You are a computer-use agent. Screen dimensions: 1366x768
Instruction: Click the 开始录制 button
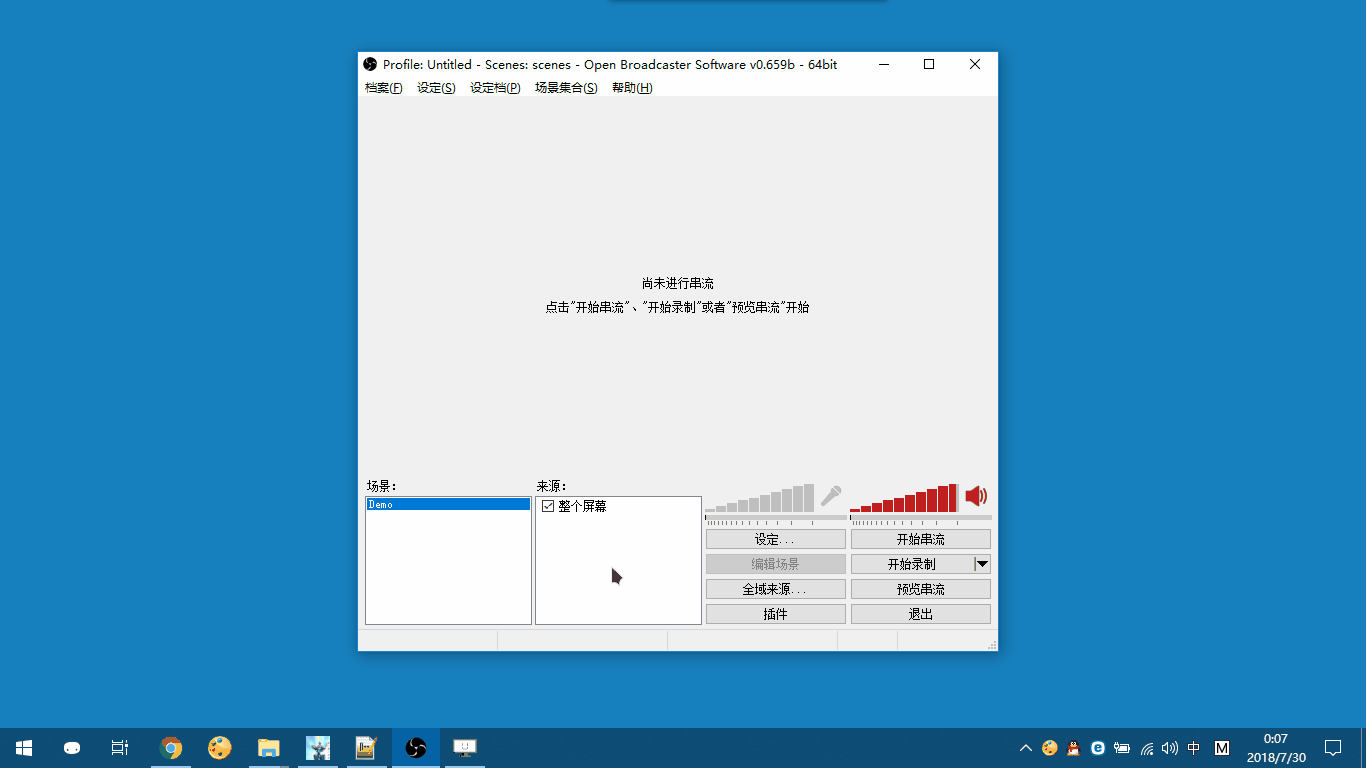912,564
